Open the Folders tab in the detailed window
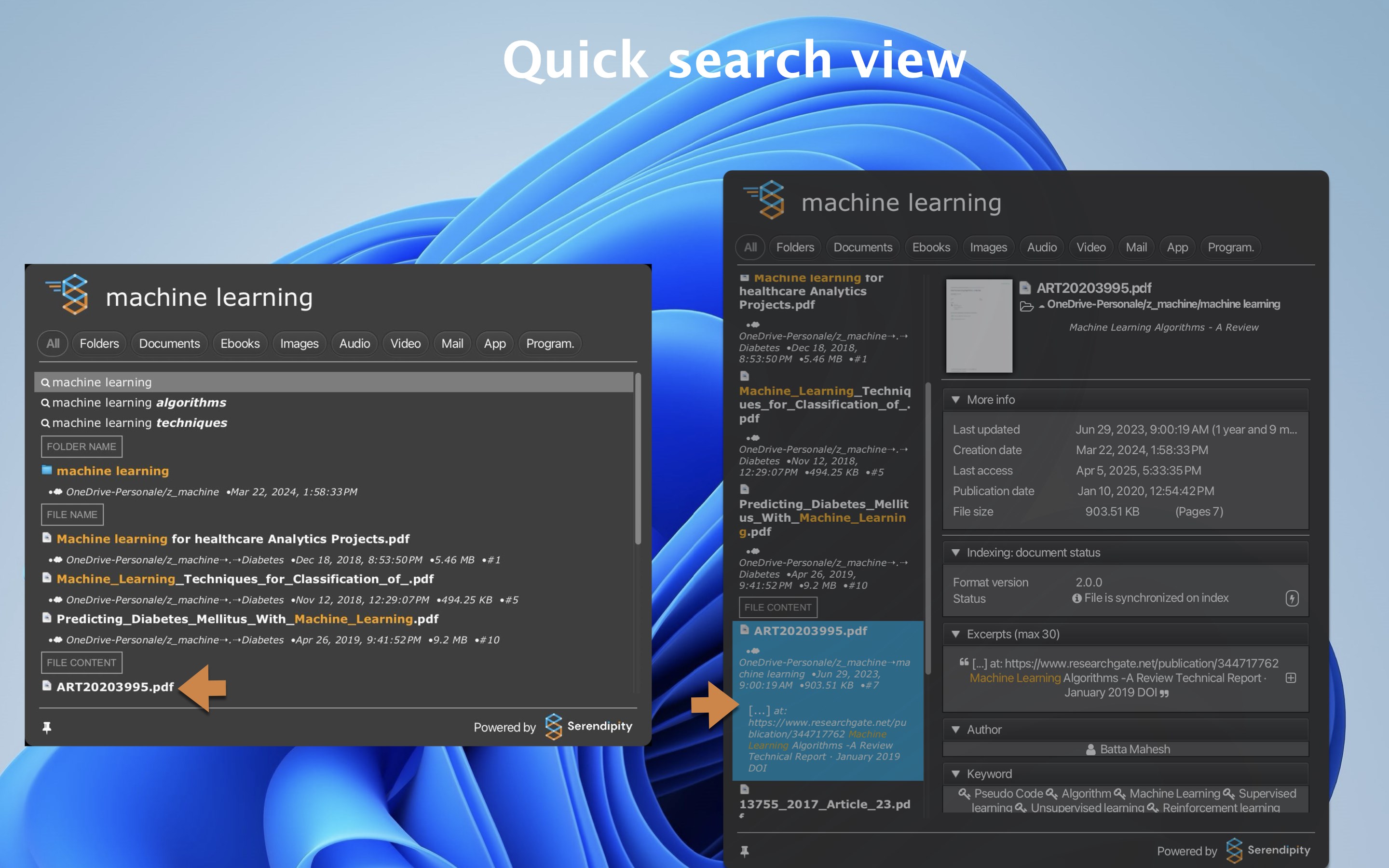 795,247
